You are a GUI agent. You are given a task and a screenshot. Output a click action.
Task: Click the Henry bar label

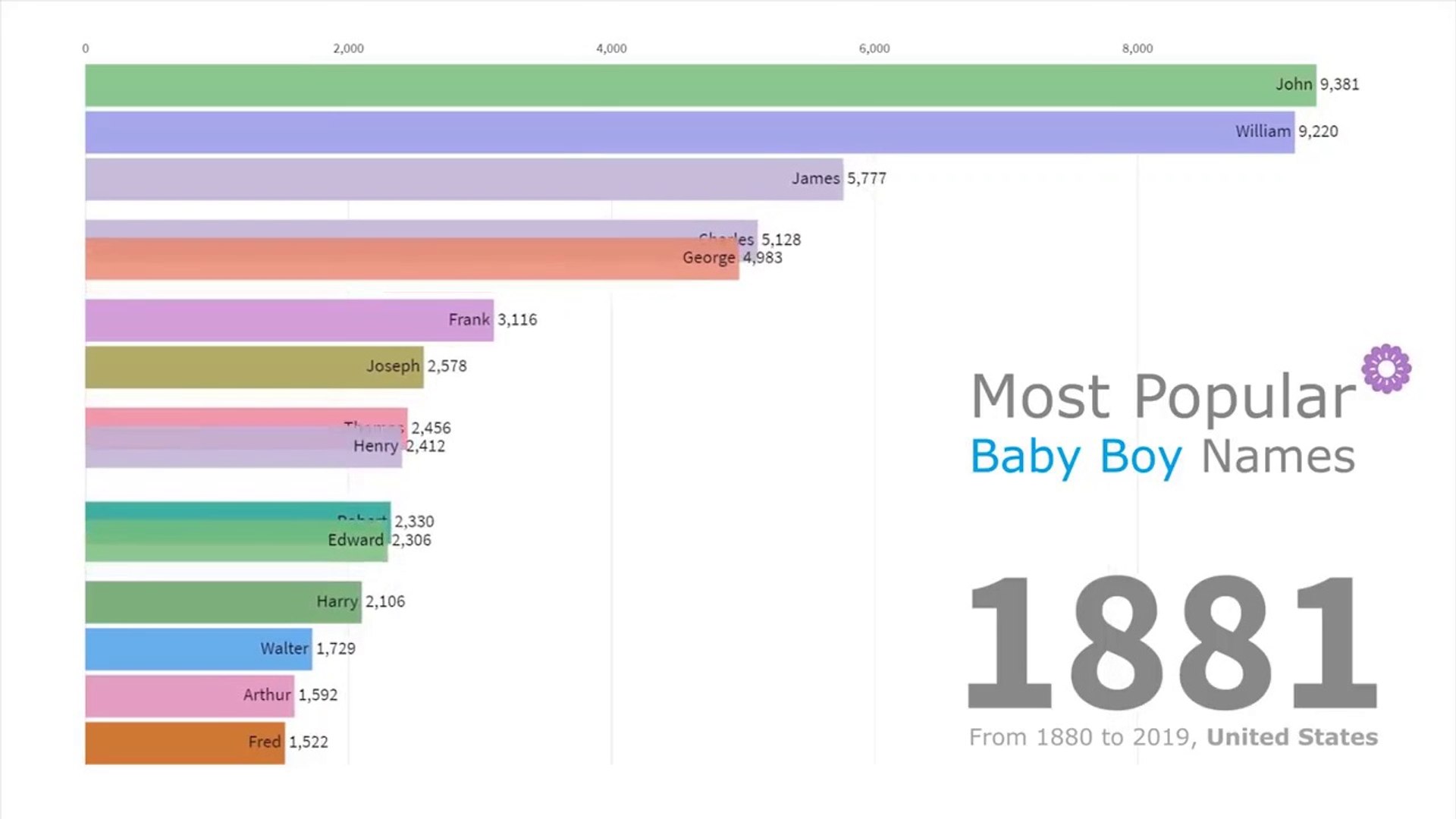375,446
